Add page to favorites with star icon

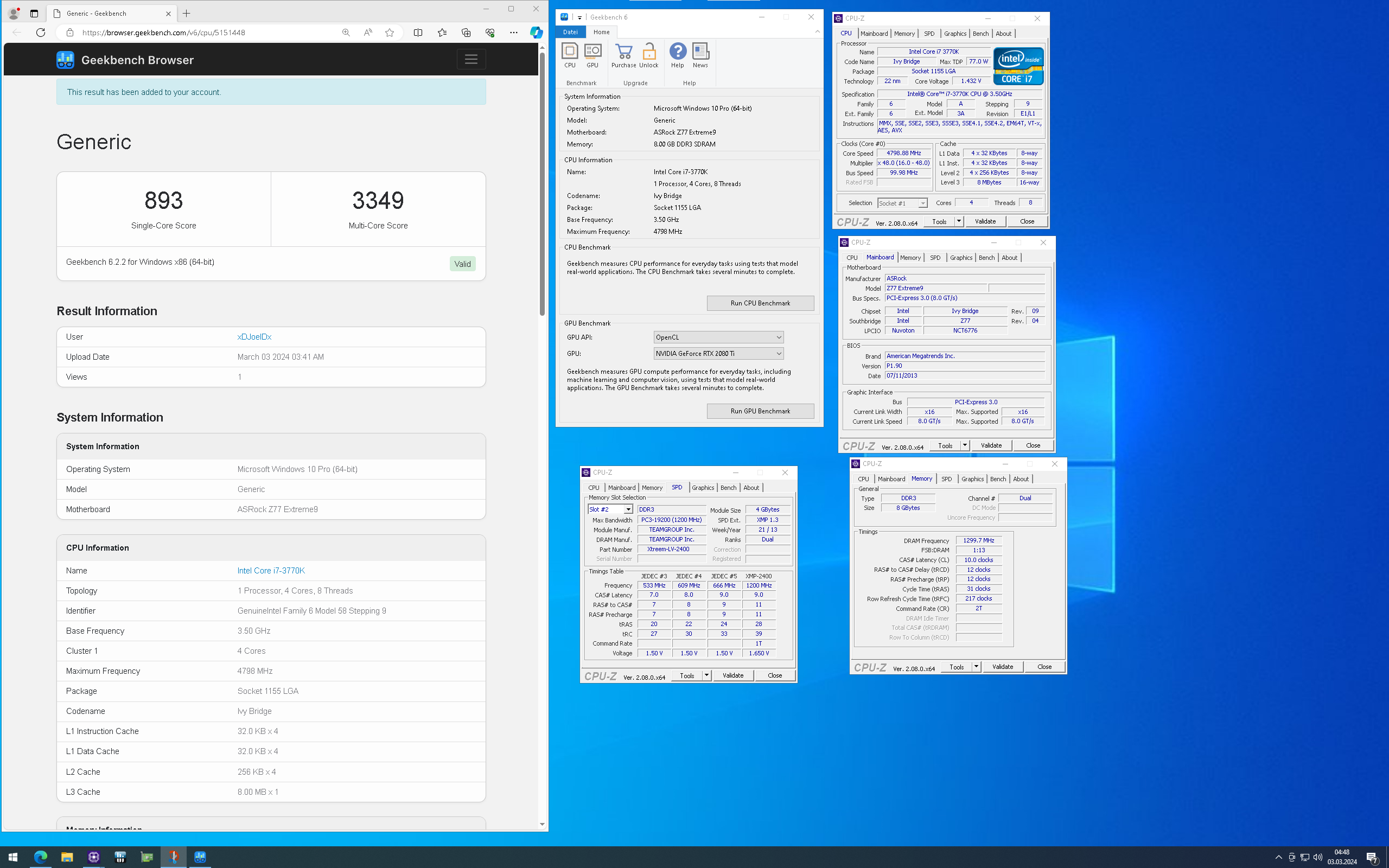pos(390,33)
